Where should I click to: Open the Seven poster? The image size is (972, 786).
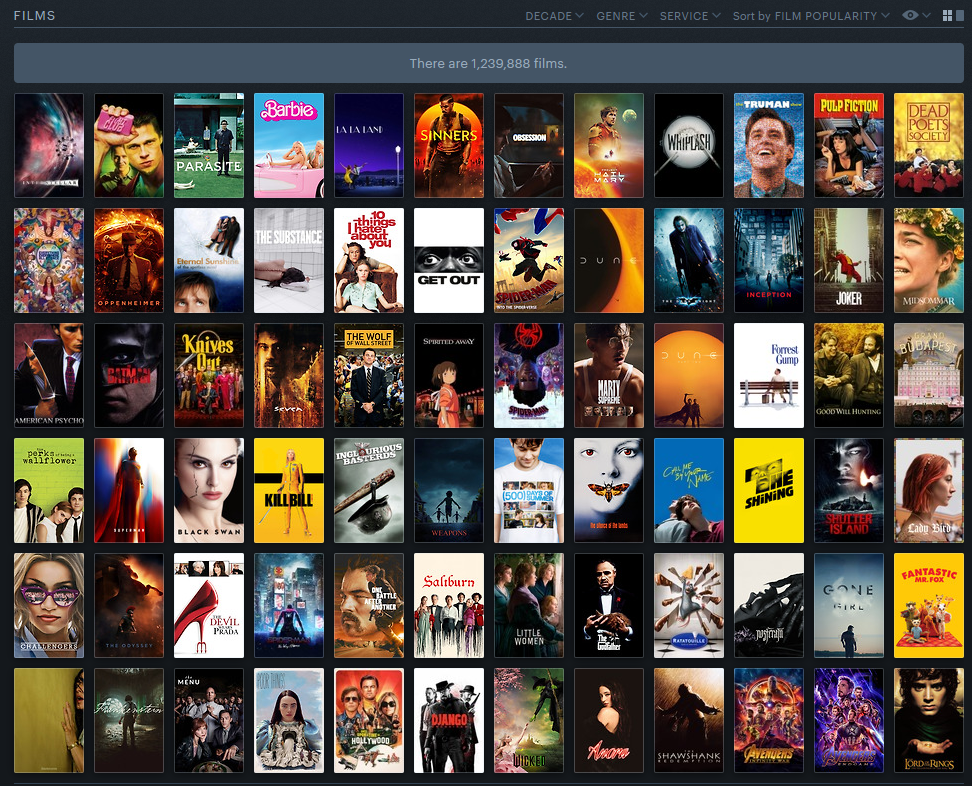point(289,376)
